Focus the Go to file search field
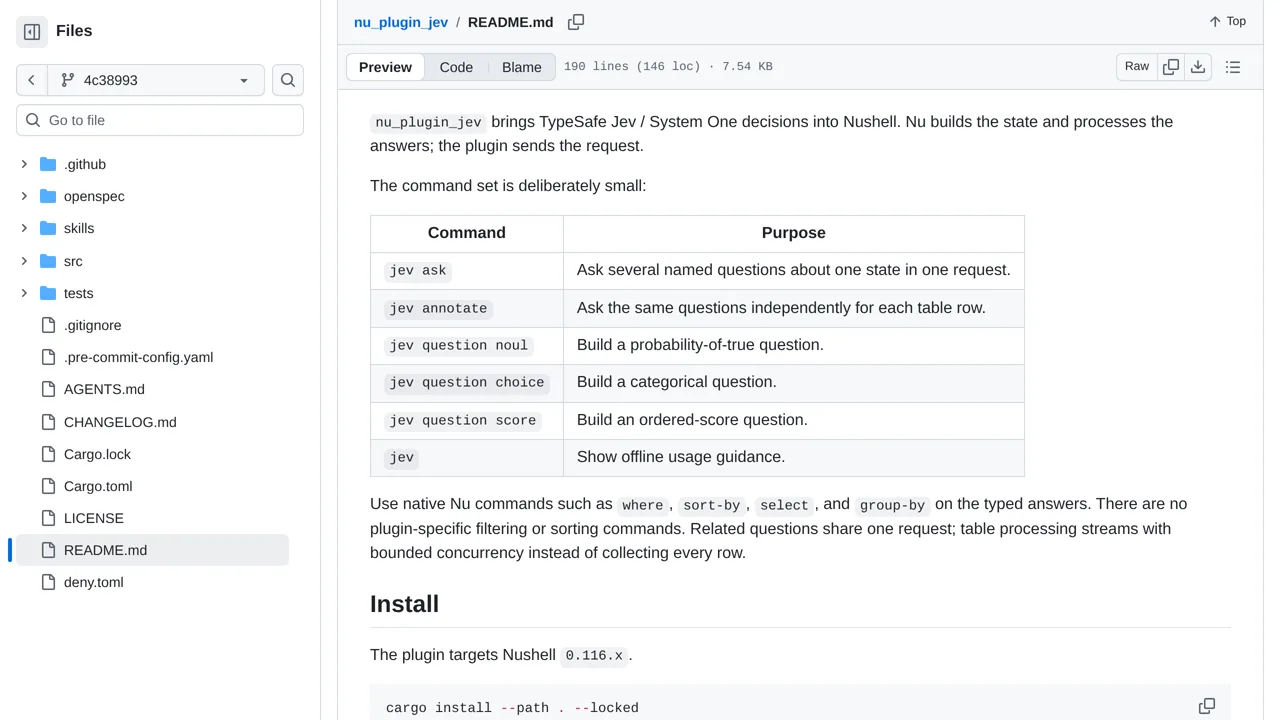Screen dimensions: 1280x720 coord(160,120)
